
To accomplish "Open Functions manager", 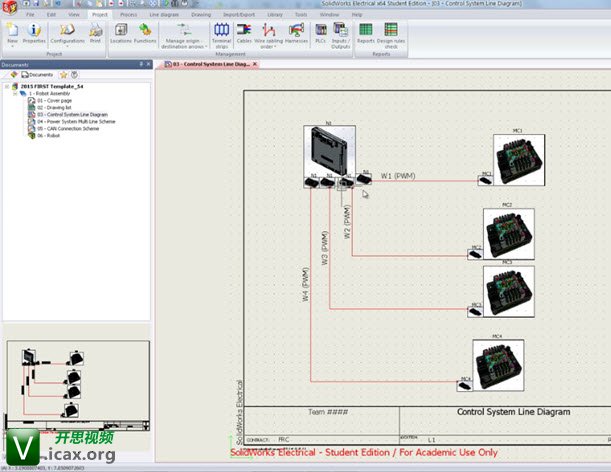I will point(145,34).
